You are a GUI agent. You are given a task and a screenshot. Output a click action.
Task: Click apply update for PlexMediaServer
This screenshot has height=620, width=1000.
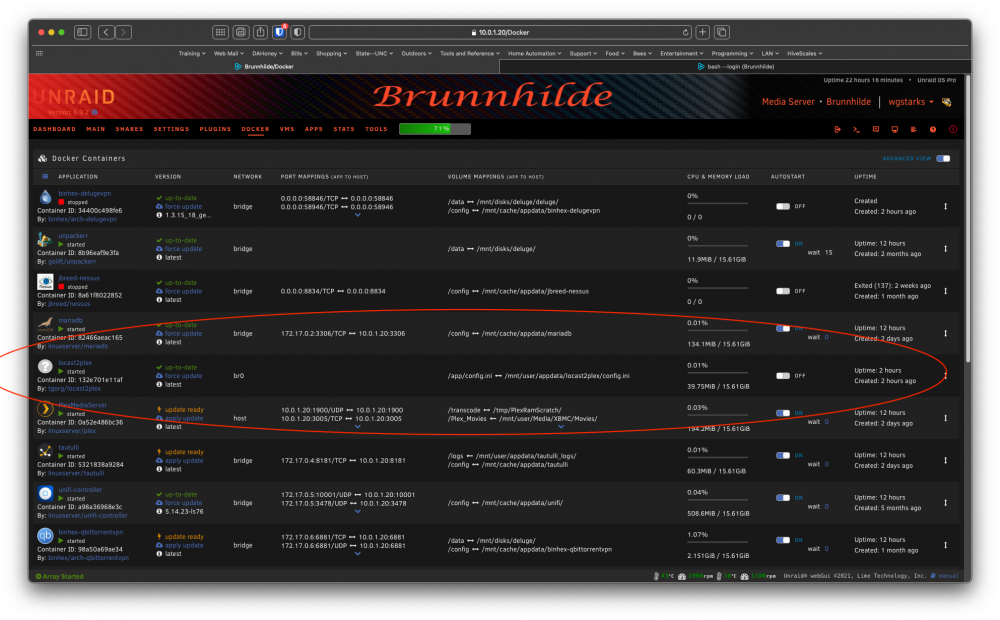coord(184,418)
